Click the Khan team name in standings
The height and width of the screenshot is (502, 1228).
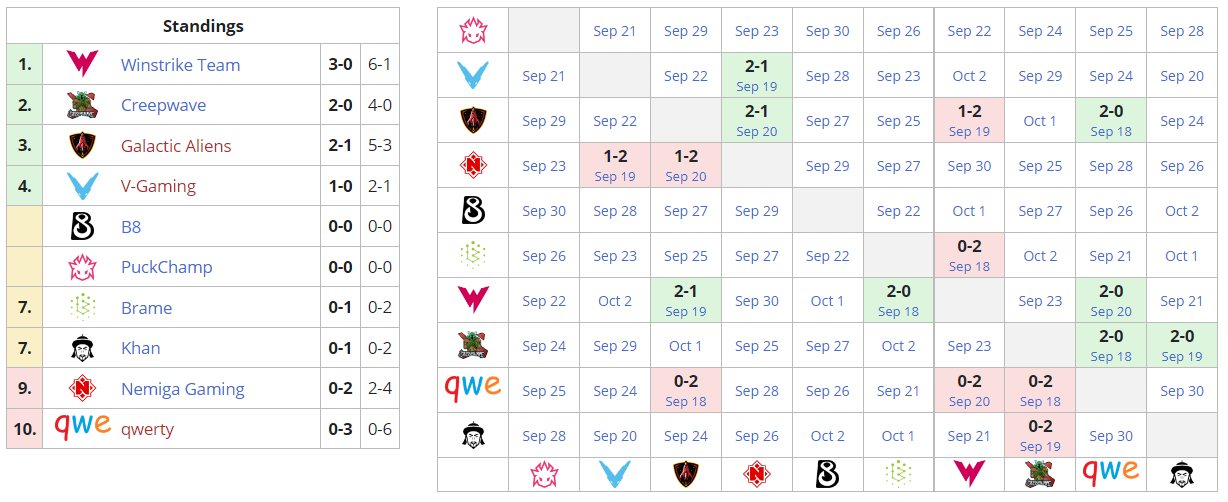click(140, 348)
